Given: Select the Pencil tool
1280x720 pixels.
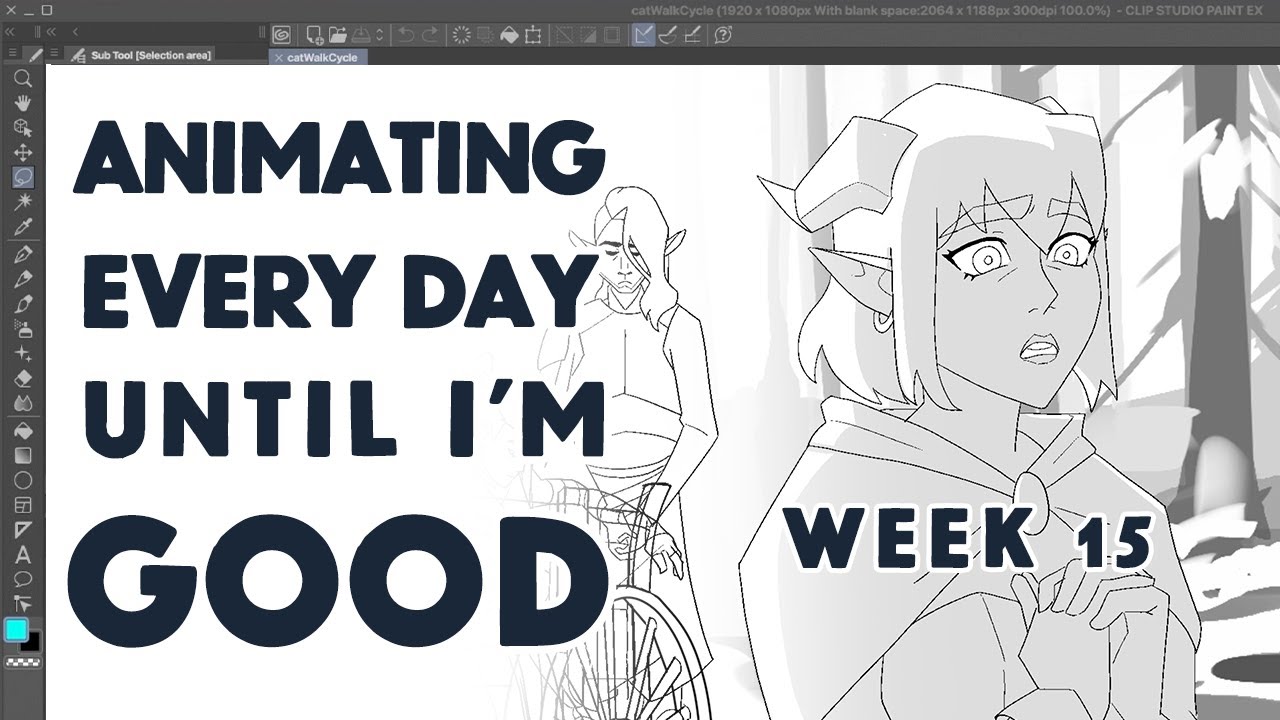Looking at the screenshot, I should tap(22, 279).
